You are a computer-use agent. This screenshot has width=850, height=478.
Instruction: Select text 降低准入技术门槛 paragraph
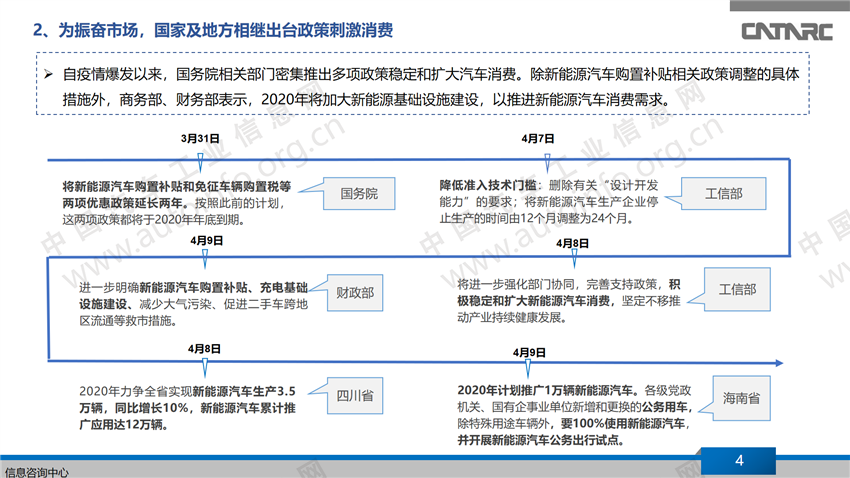click(549, 202)
